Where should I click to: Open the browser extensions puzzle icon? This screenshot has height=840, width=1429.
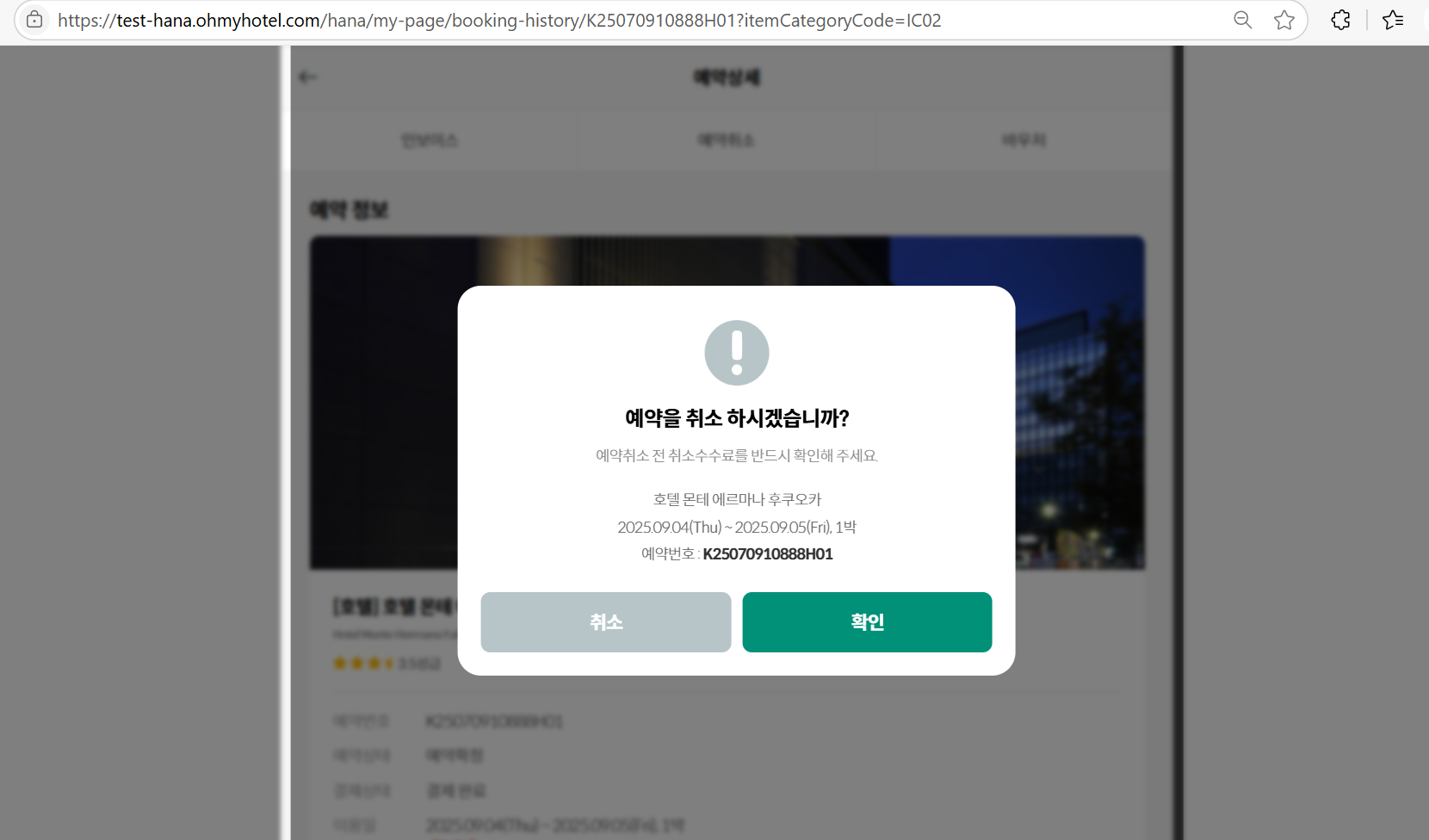coord(1340,20)
